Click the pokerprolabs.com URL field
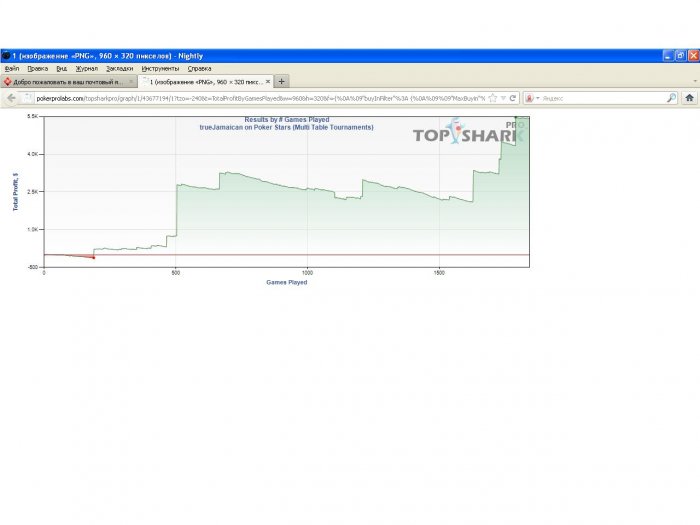This screenshot has height=525, width=700. pos(260,98)
